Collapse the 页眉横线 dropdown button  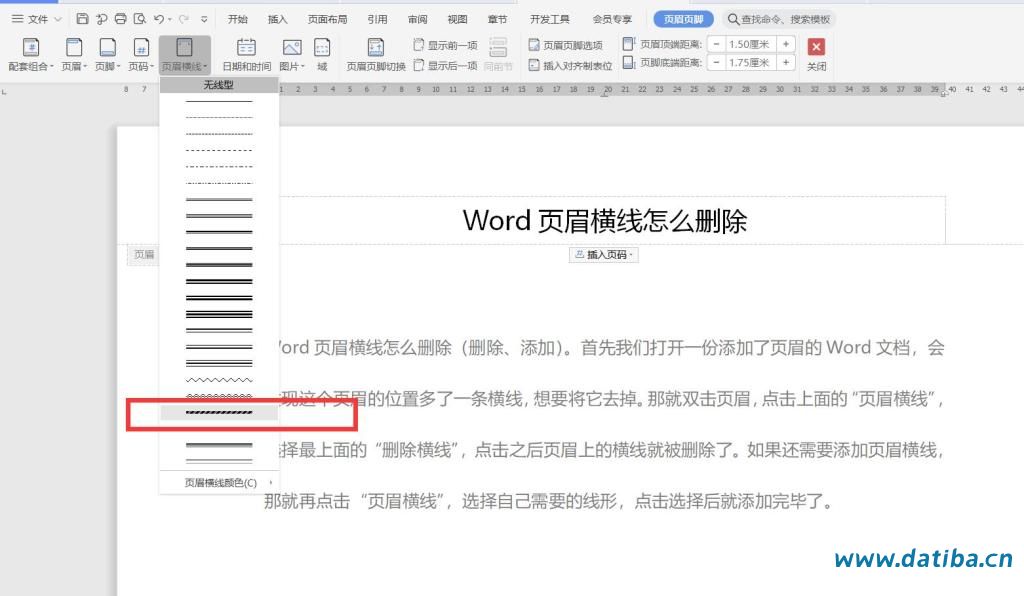click(185, 54)
